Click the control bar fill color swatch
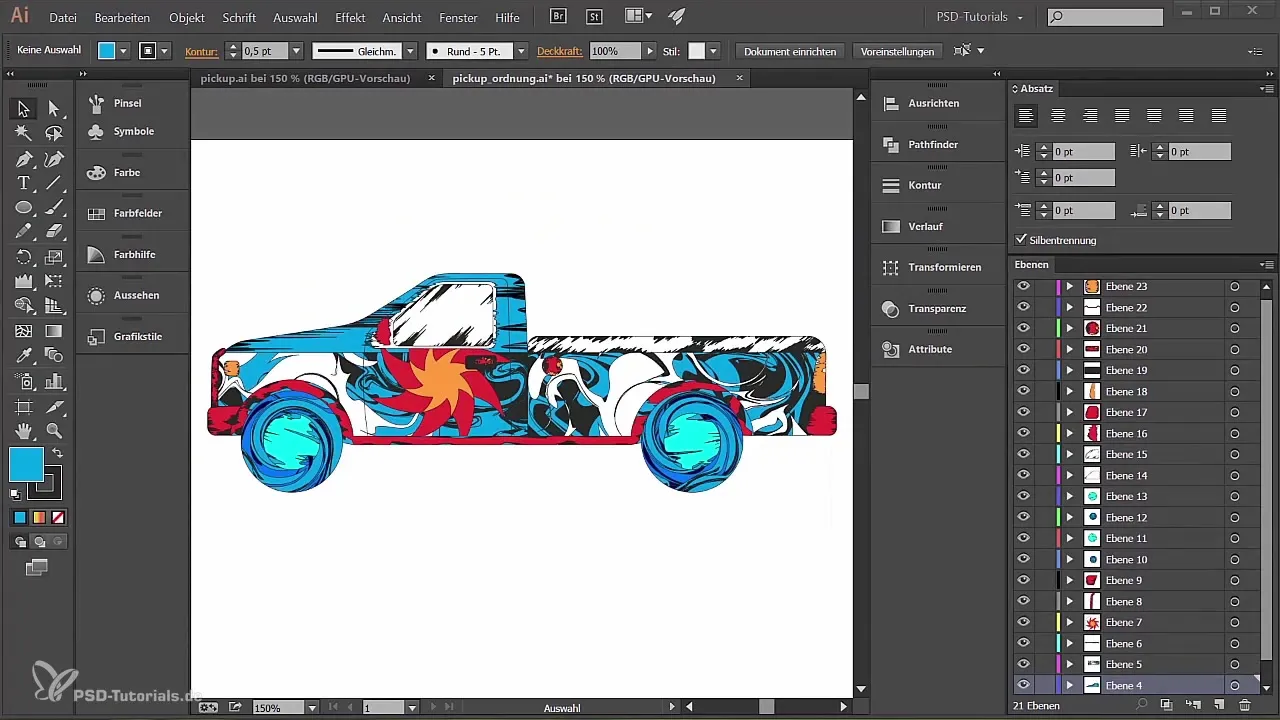The image size is (1280, 720). [x=107, y=51]
